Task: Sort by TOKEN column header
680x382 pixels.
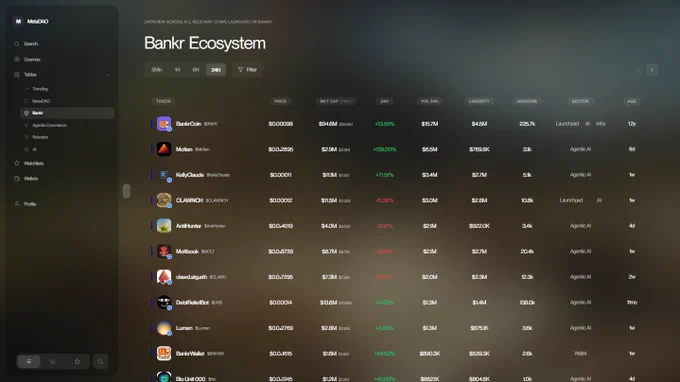Action: click(163, 101)
